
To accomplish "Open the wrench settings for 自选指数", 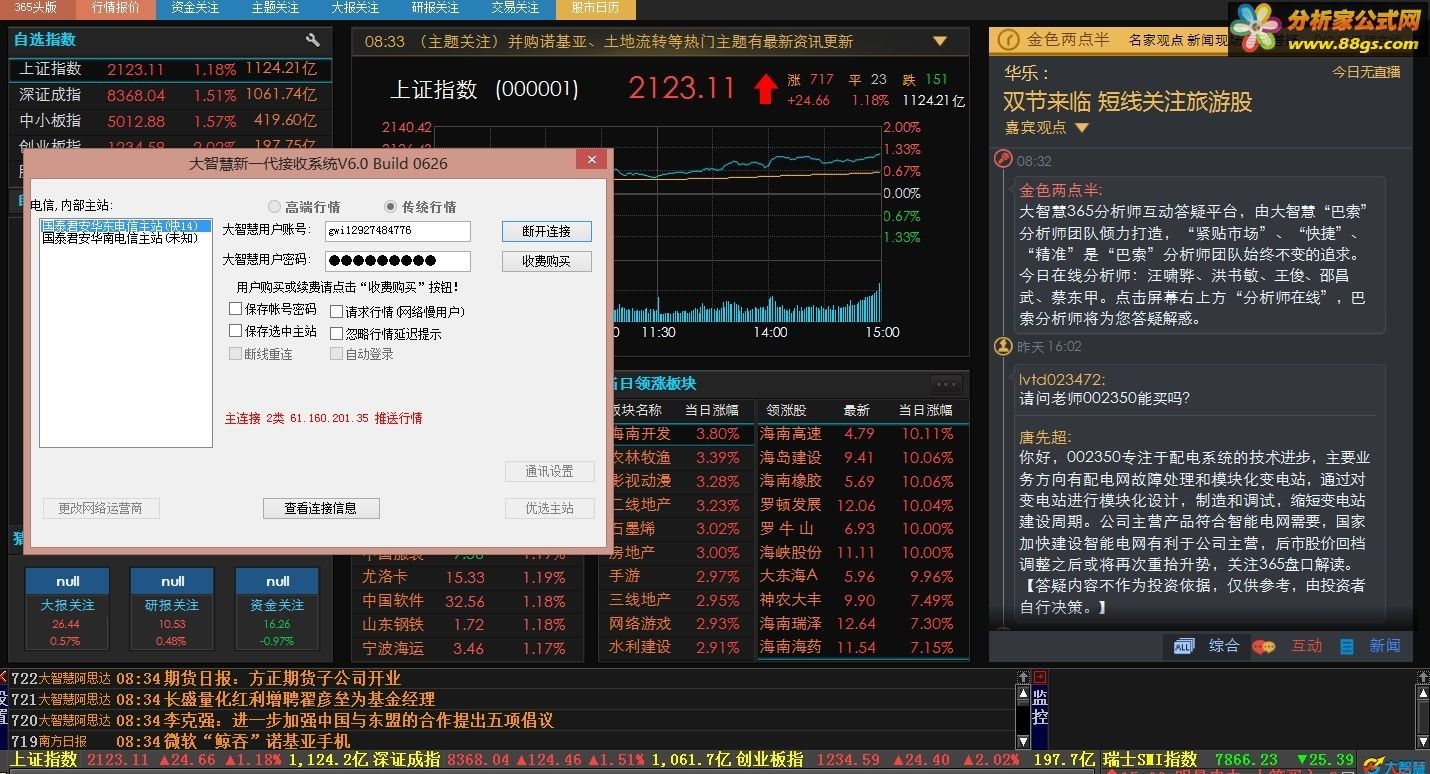I will (313, 40).
